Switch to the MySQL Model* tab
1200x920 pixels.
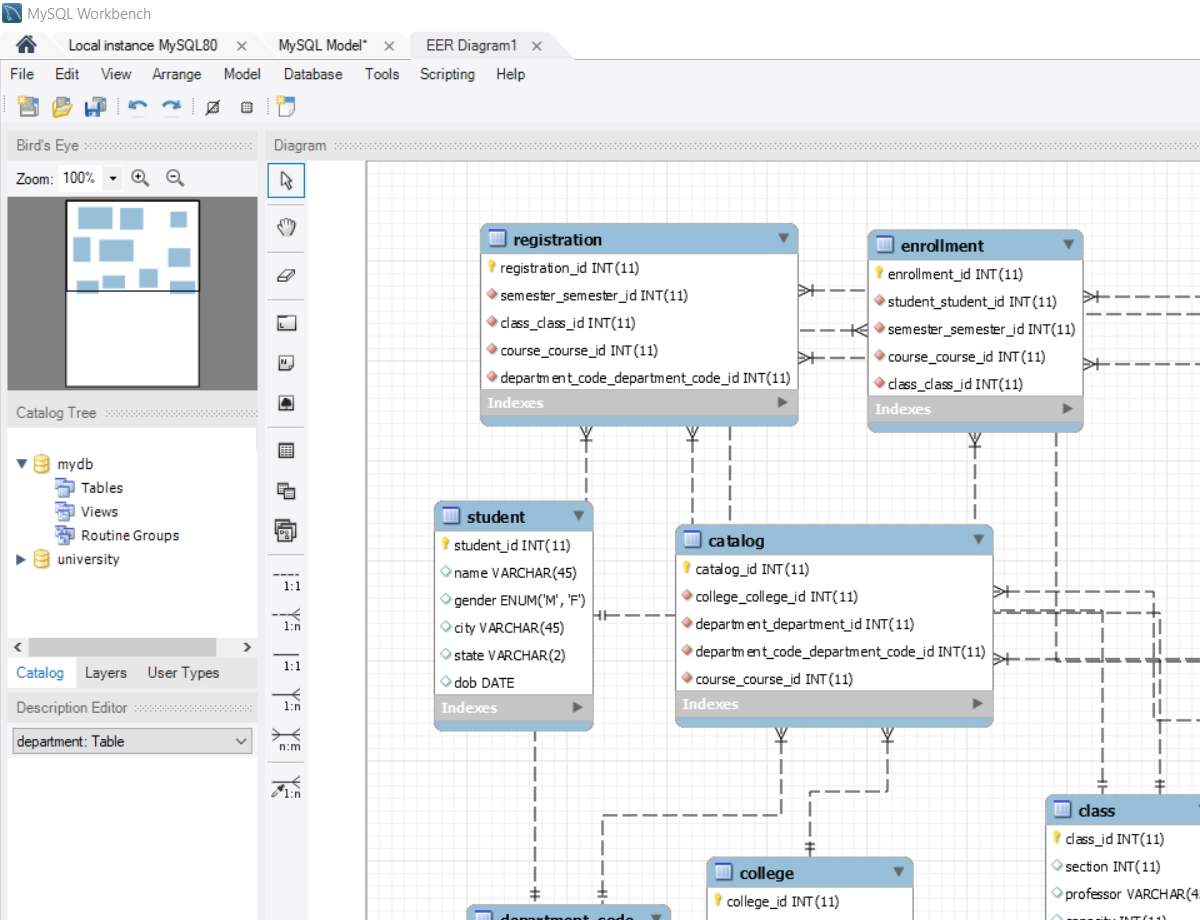click(323, 45)
